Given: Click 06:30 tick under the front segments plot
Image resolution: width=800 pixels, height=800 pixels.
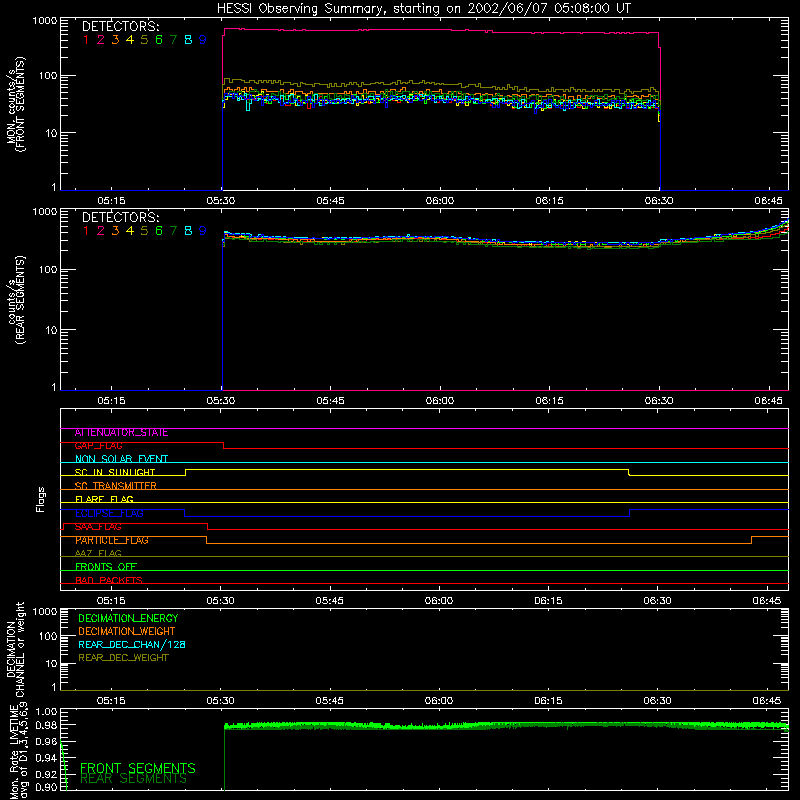Looking at the screenshot, I should point(659,201).
